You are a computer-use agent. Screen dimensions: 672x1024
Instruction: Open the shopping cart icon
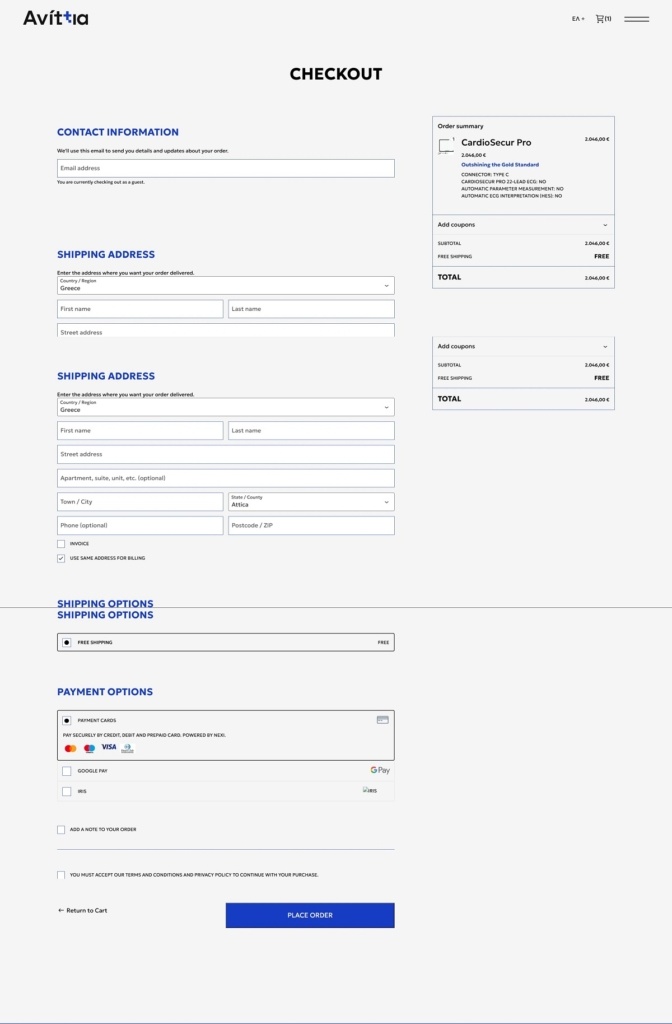point(600,18)
